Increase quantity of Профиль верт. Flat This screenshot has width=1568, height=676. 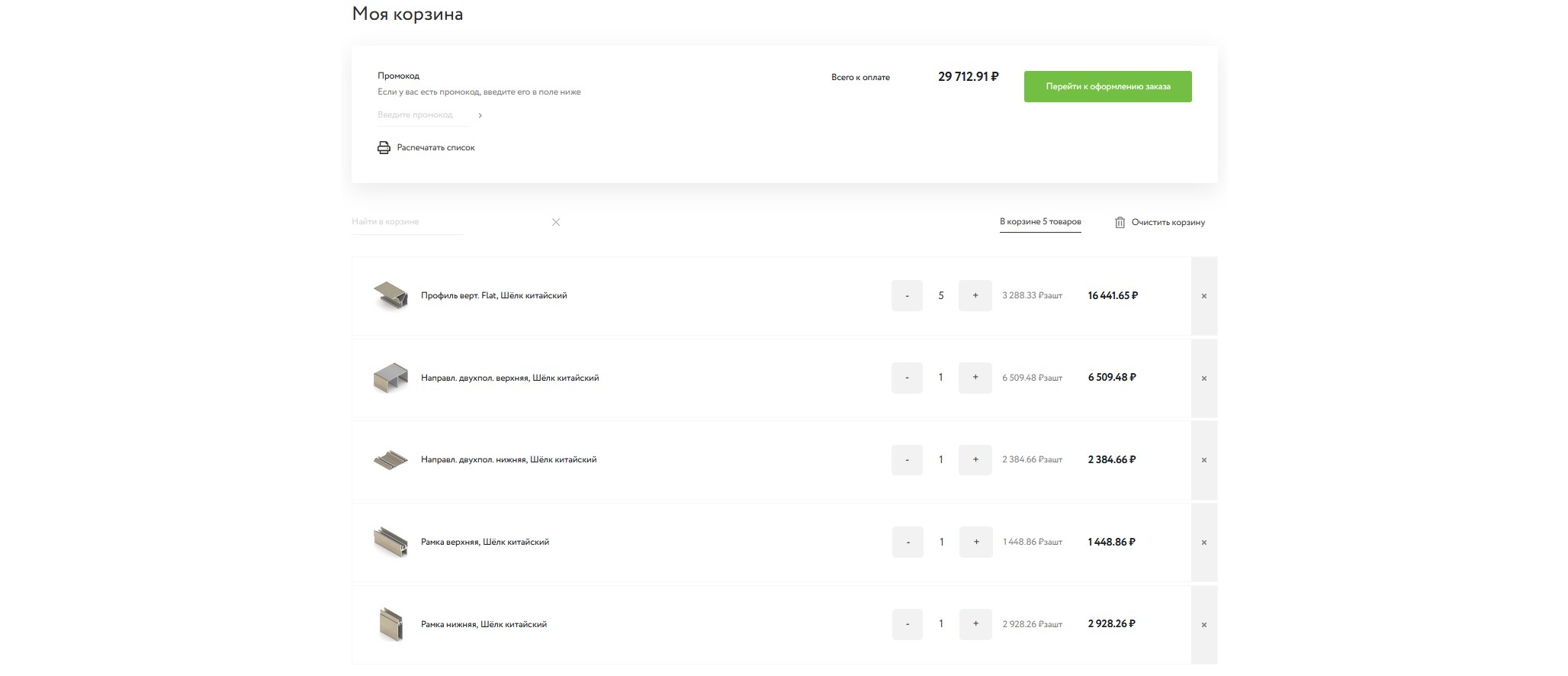click(x=975, y=295)
